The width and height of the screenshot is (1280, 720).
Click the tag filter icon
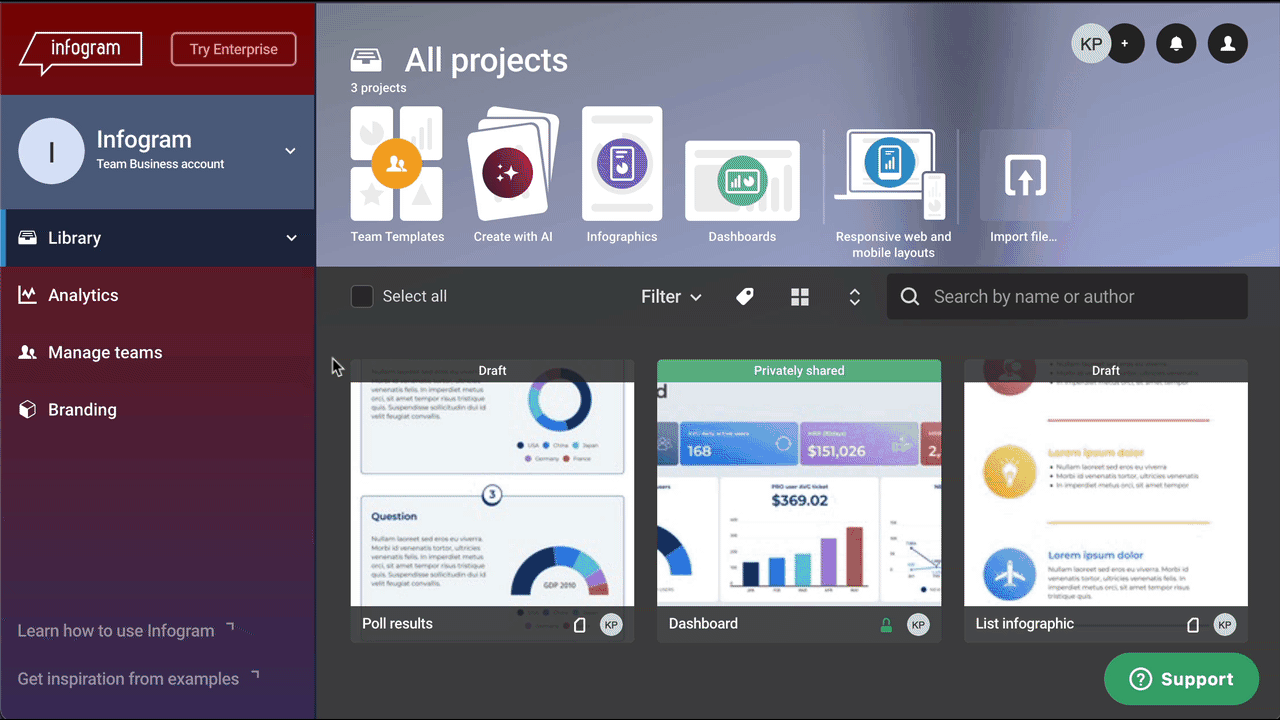745,296
